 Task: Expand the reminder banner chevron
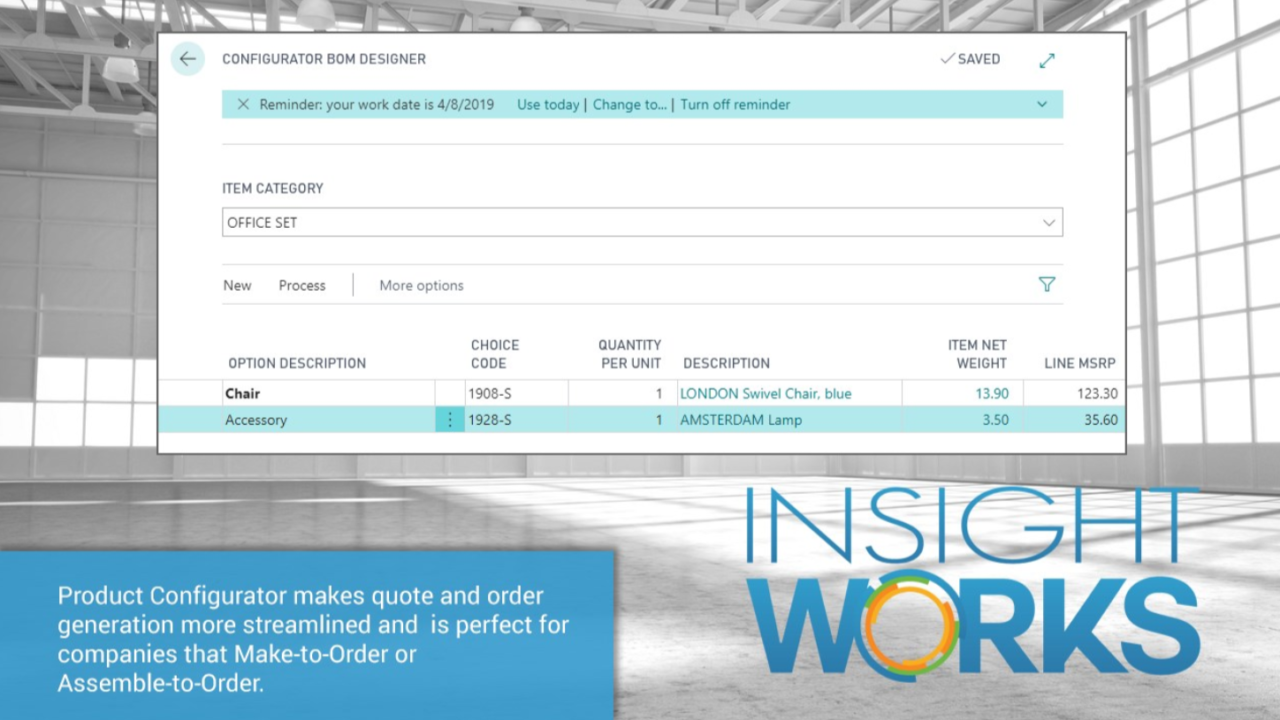click(x=1041, y=104)
